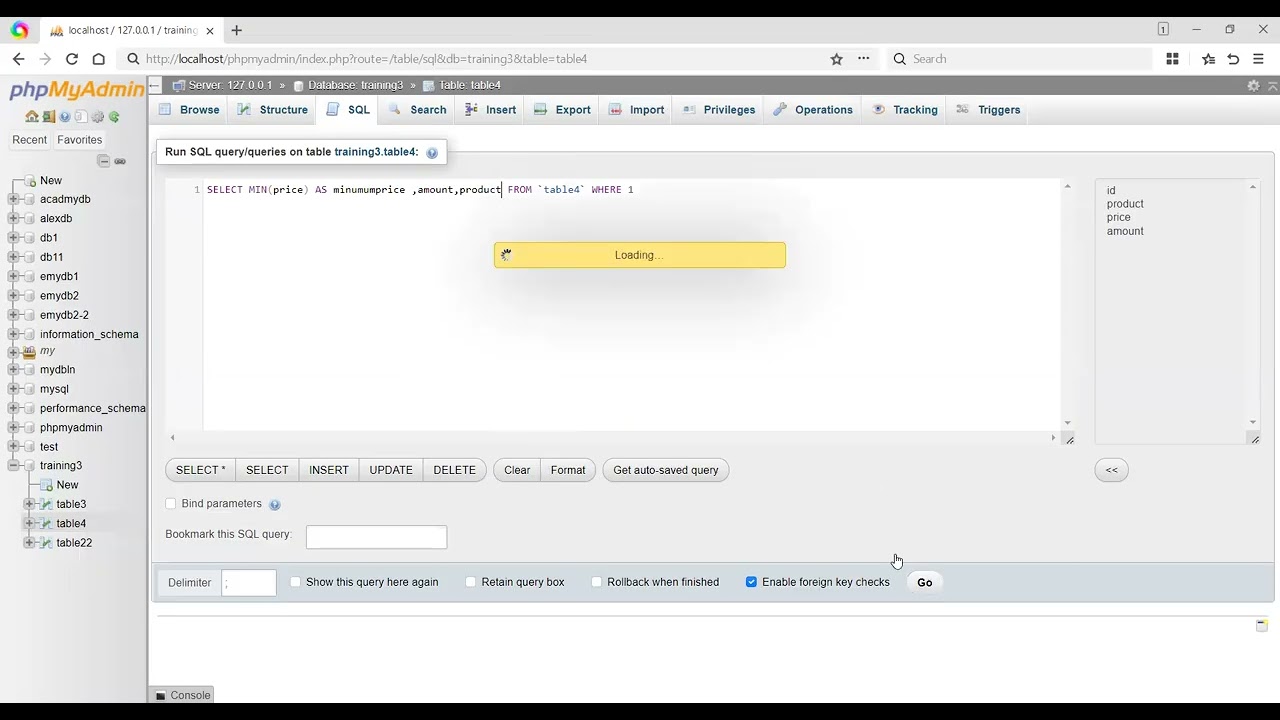Open the Favorites tables list
The width and height of the screenshot is (1280, 720).
click(80, 140)
